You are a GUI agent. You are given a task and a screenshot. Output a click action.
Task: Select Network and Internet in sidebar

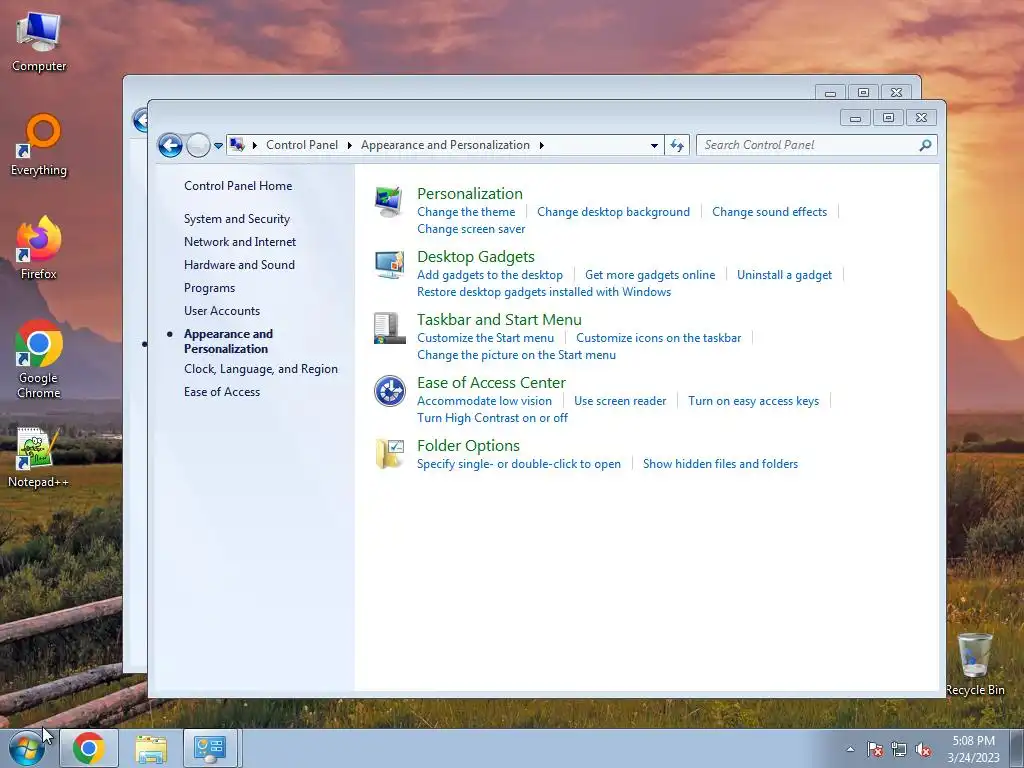(x=240, y=242)
